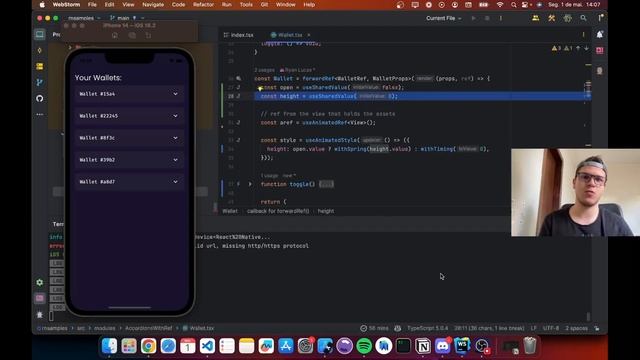640x360 pixels.
Task: Click the intention lightbulb on line 27
Action: click(260, 88)
